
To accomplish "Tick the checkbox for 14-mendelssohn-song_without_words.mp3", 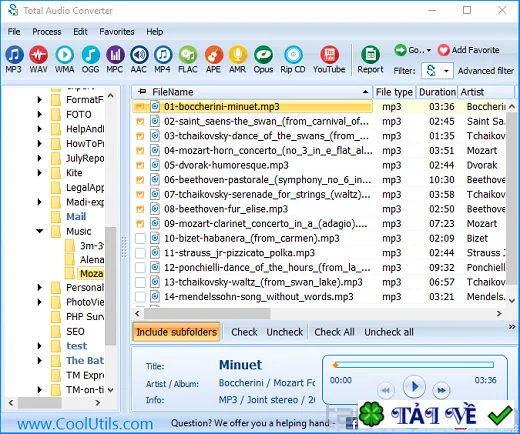I will point(140,297).
